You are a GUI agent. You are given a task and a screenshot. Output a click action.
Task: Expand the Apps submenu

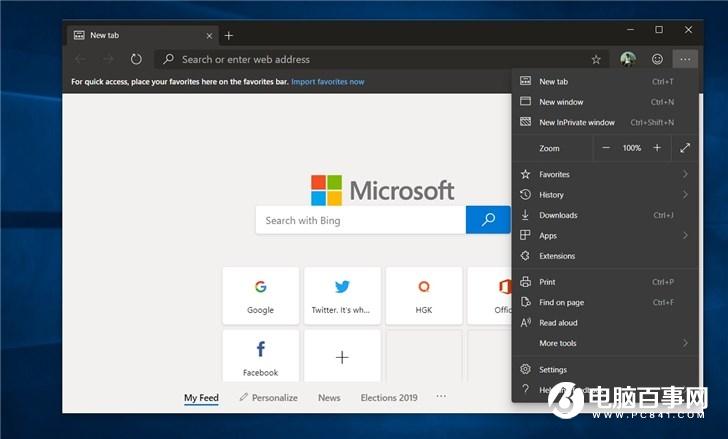605,236
